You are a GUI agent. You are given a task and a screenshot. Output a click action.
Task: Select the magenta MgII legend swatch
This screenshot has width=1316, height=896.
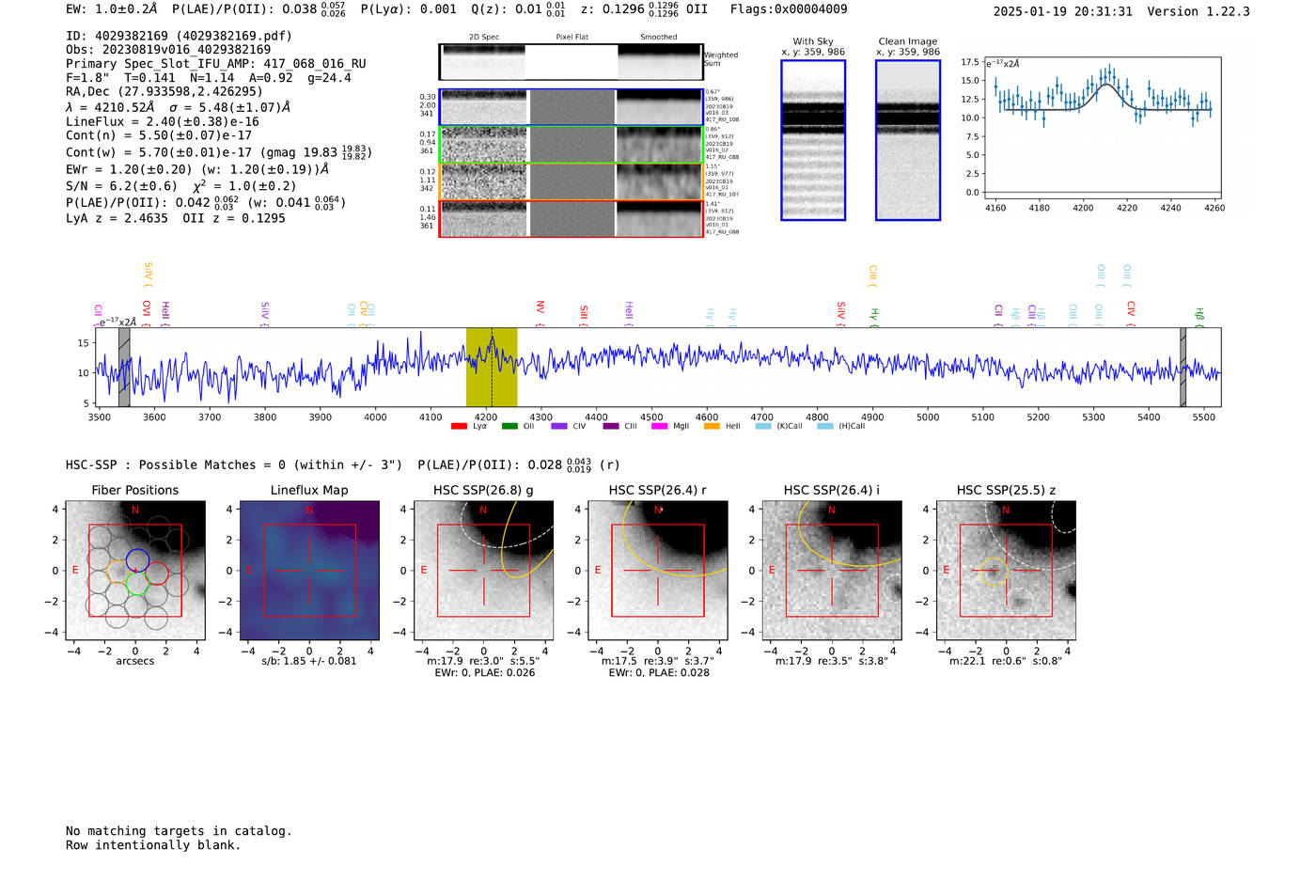pos(659,426)
